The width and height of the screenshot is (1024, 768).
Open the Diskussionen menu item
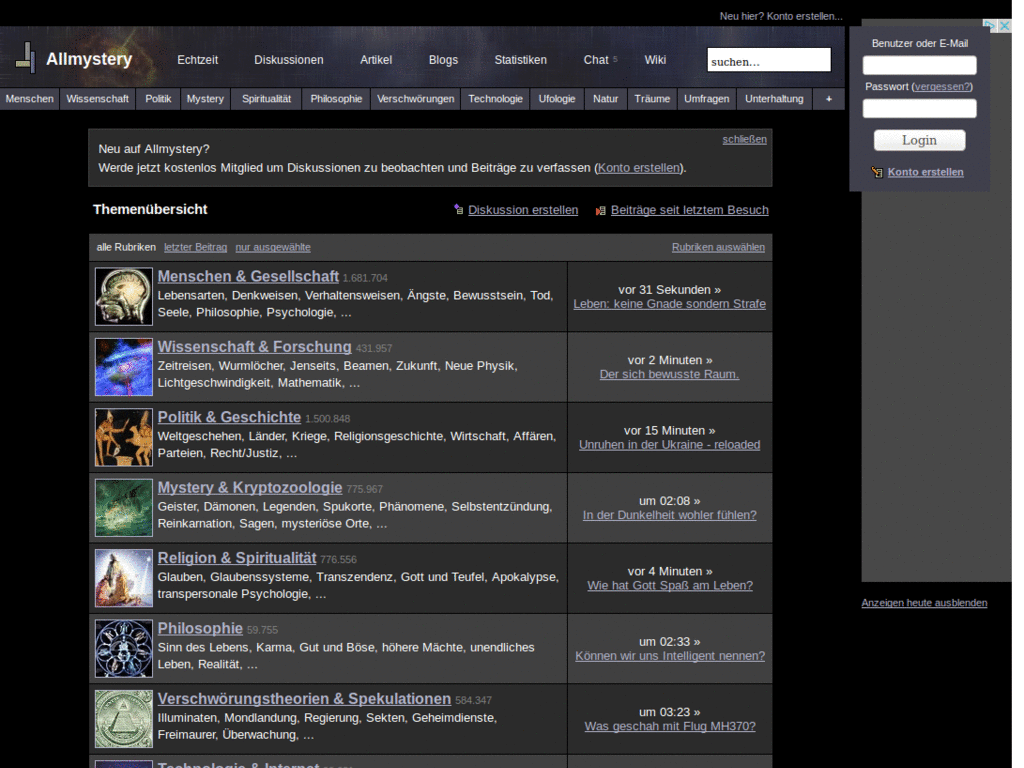tap(288, 60)
